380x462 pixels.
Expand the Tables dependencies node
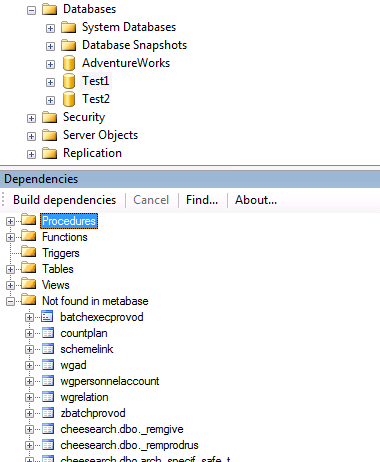(x=10, y=269)
